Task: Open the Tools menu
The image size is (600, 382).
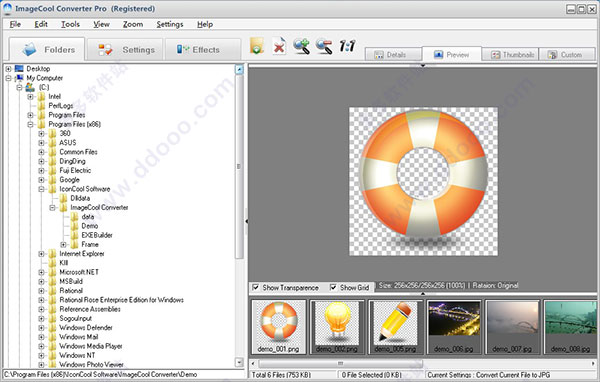Action: (x=70, y=24)
